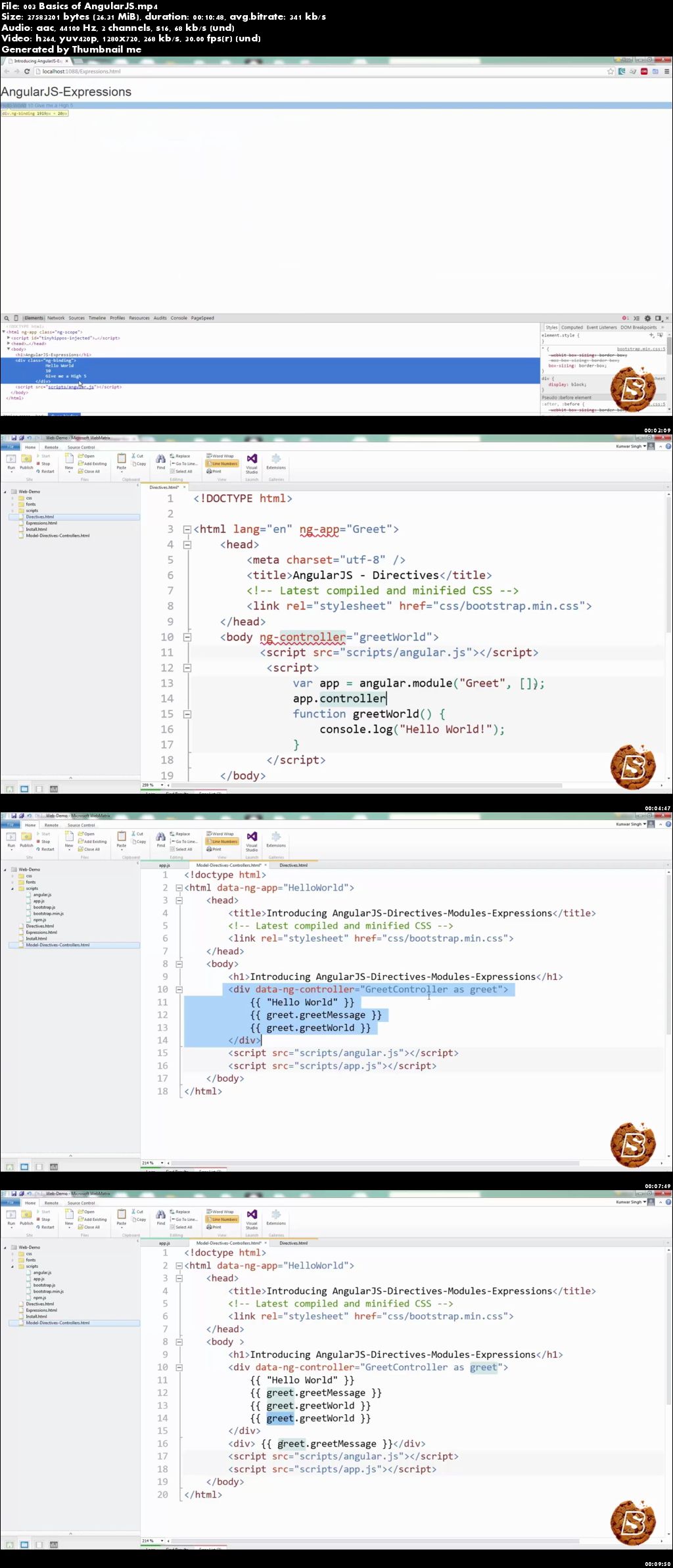673x1568 pixels.
Task: Click the new style rule plus icon in DevTools
Action: coord(651,335)
